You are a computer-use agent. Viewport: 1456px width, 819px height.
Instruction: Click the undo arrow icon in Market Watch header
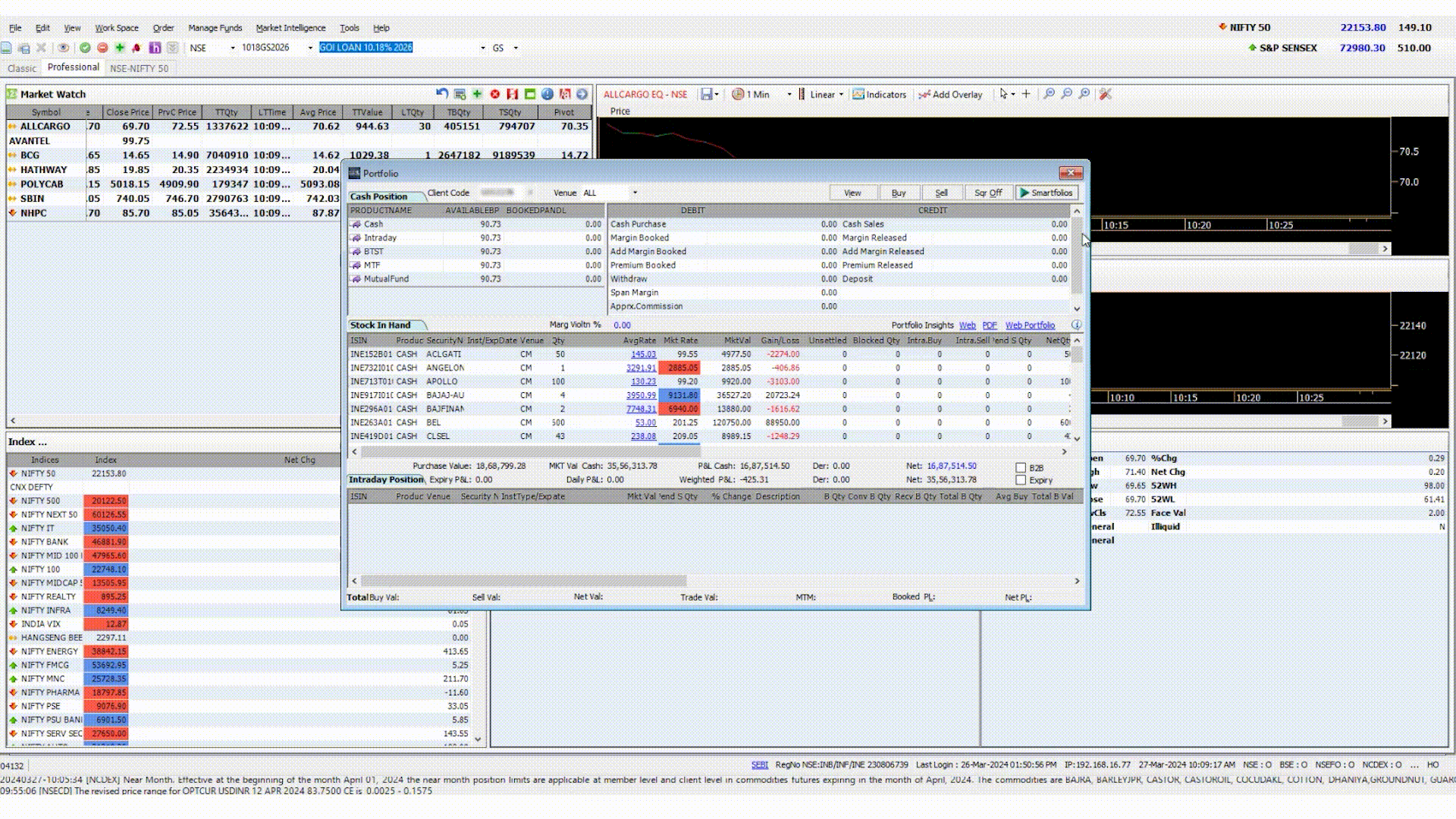(442, 94)
